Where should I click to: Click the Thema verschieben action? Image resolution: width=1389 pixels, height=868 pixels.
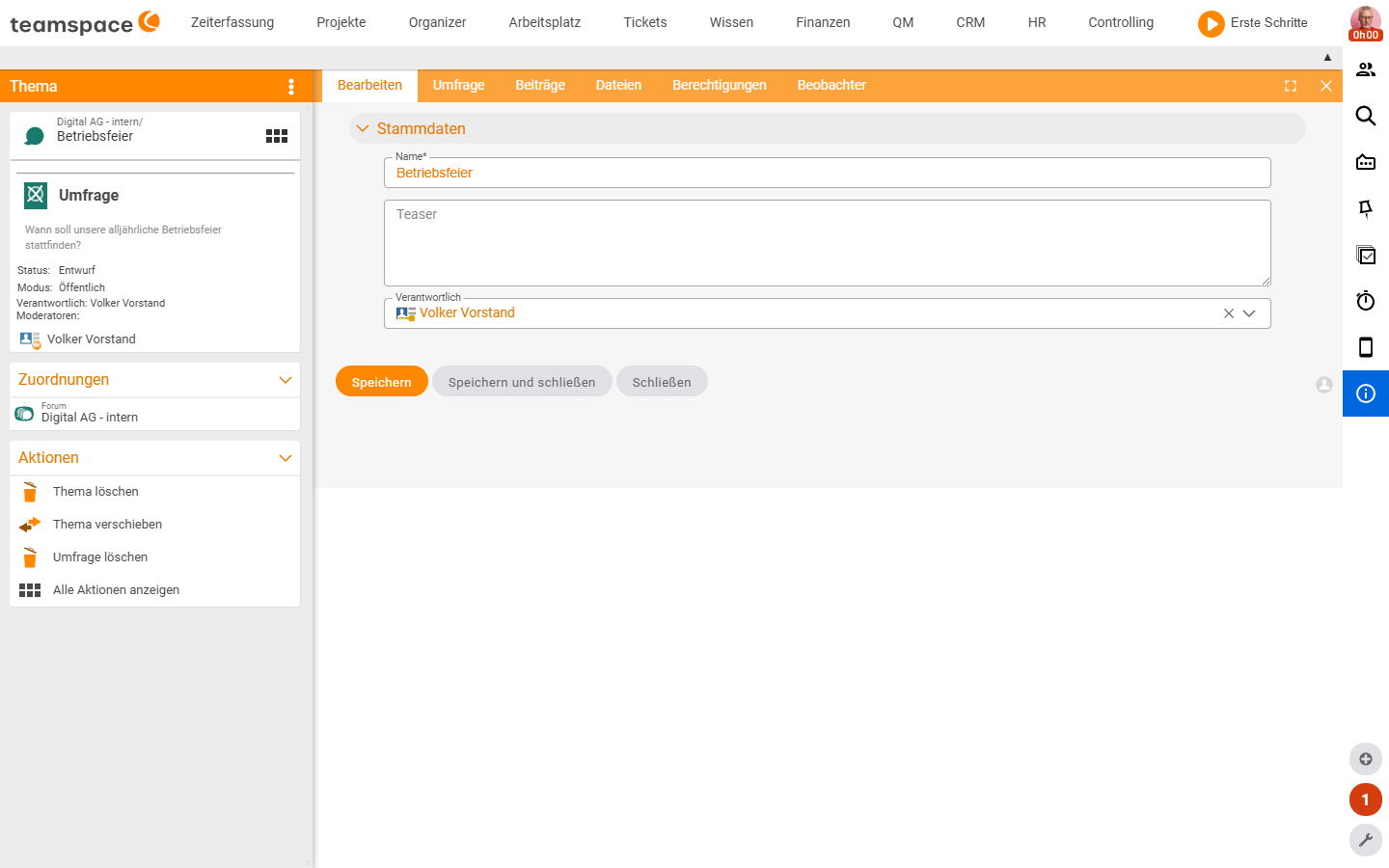tap(107, 525)
